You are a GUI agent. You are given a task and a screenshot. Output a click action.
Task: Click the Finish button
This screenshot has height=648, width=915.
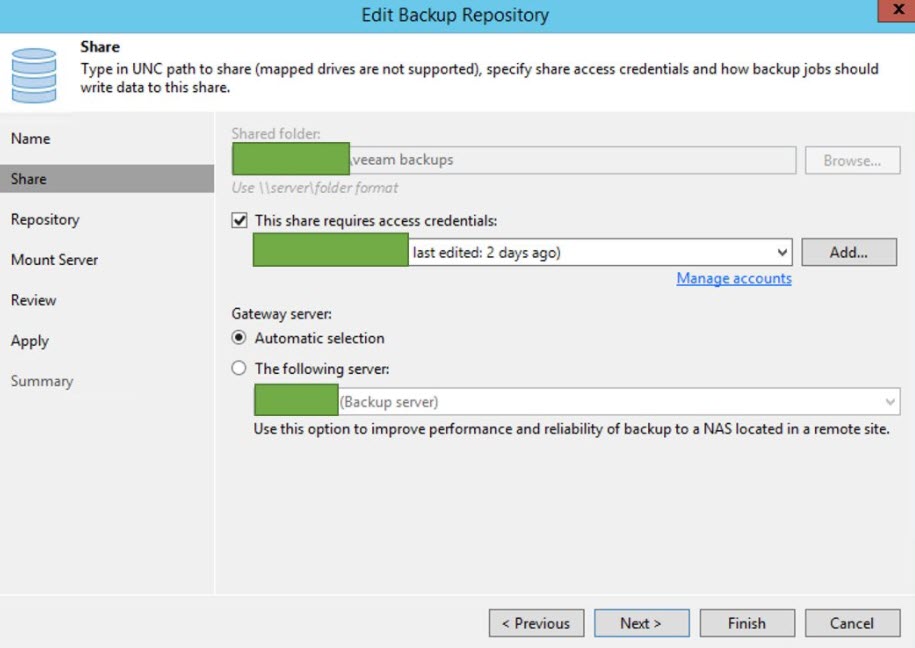(747, 623)
